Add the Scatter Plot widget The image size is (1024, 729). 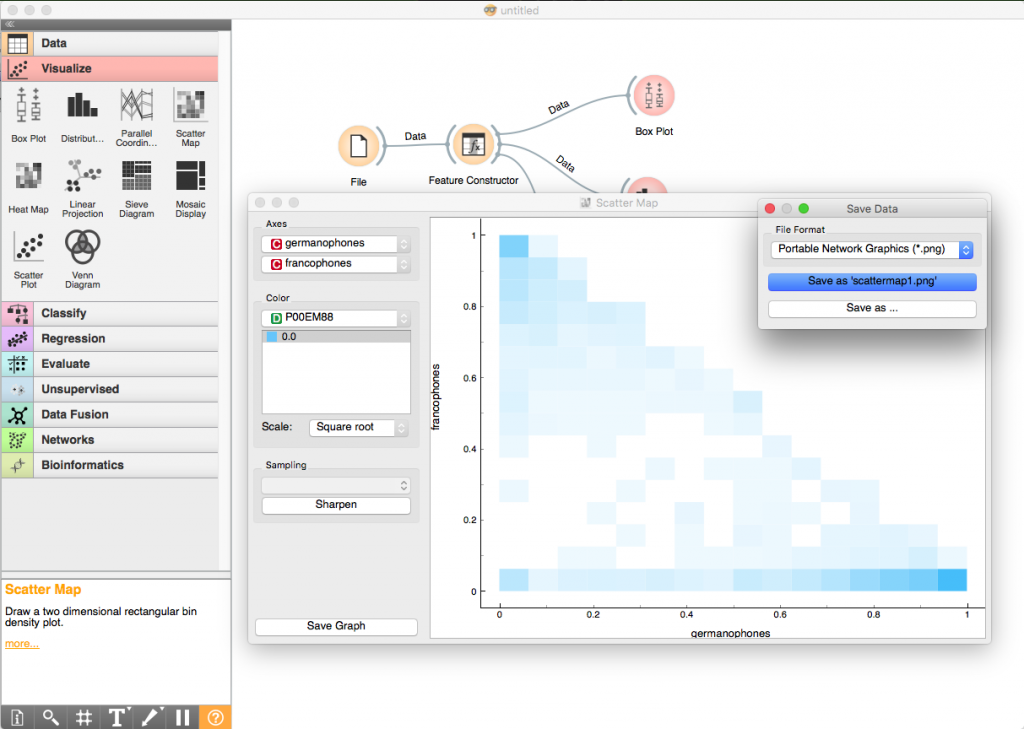[29, 259]
